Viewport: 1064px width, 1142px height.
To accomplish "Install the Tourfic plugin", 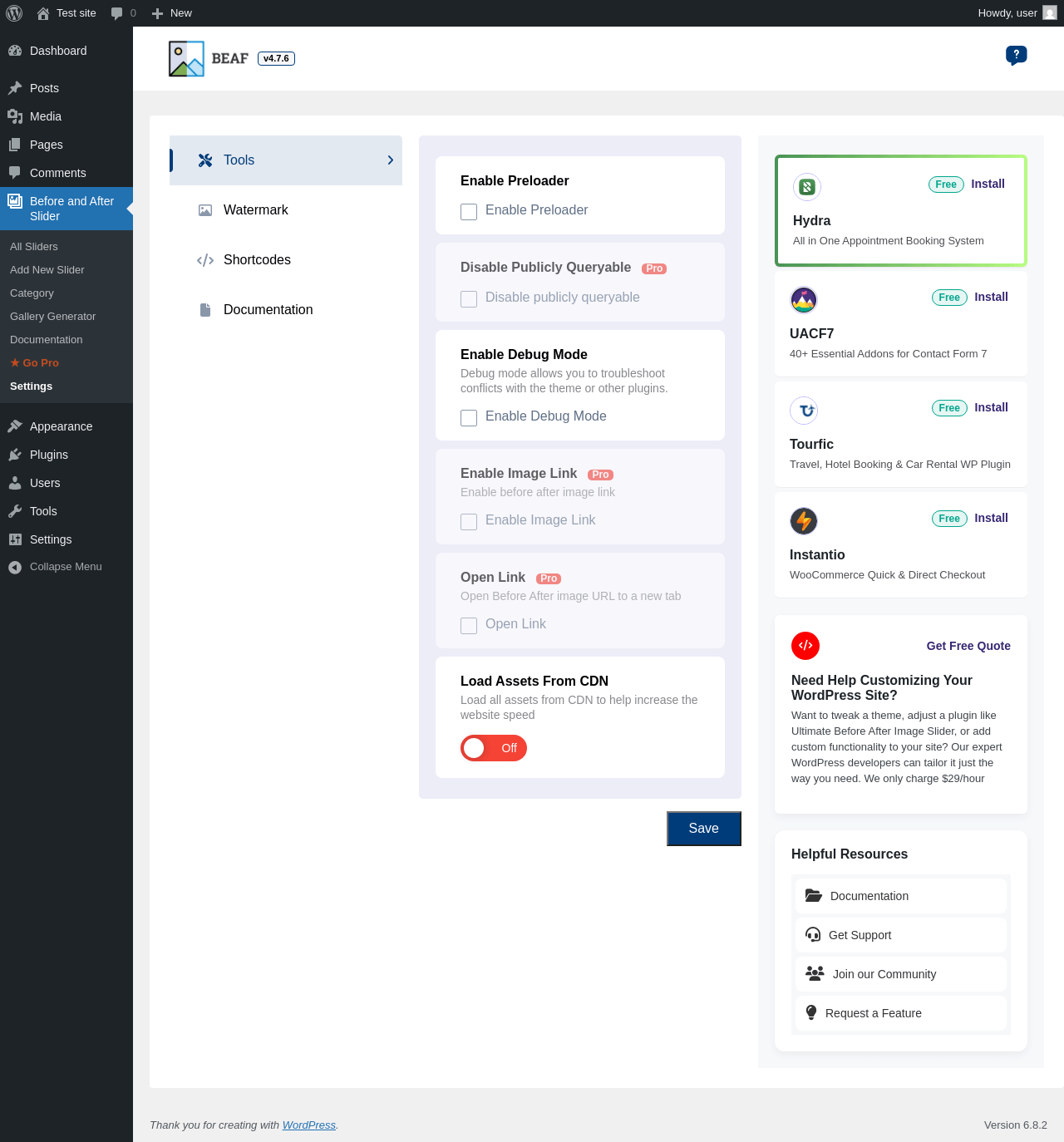I will (x=991, y=407).
